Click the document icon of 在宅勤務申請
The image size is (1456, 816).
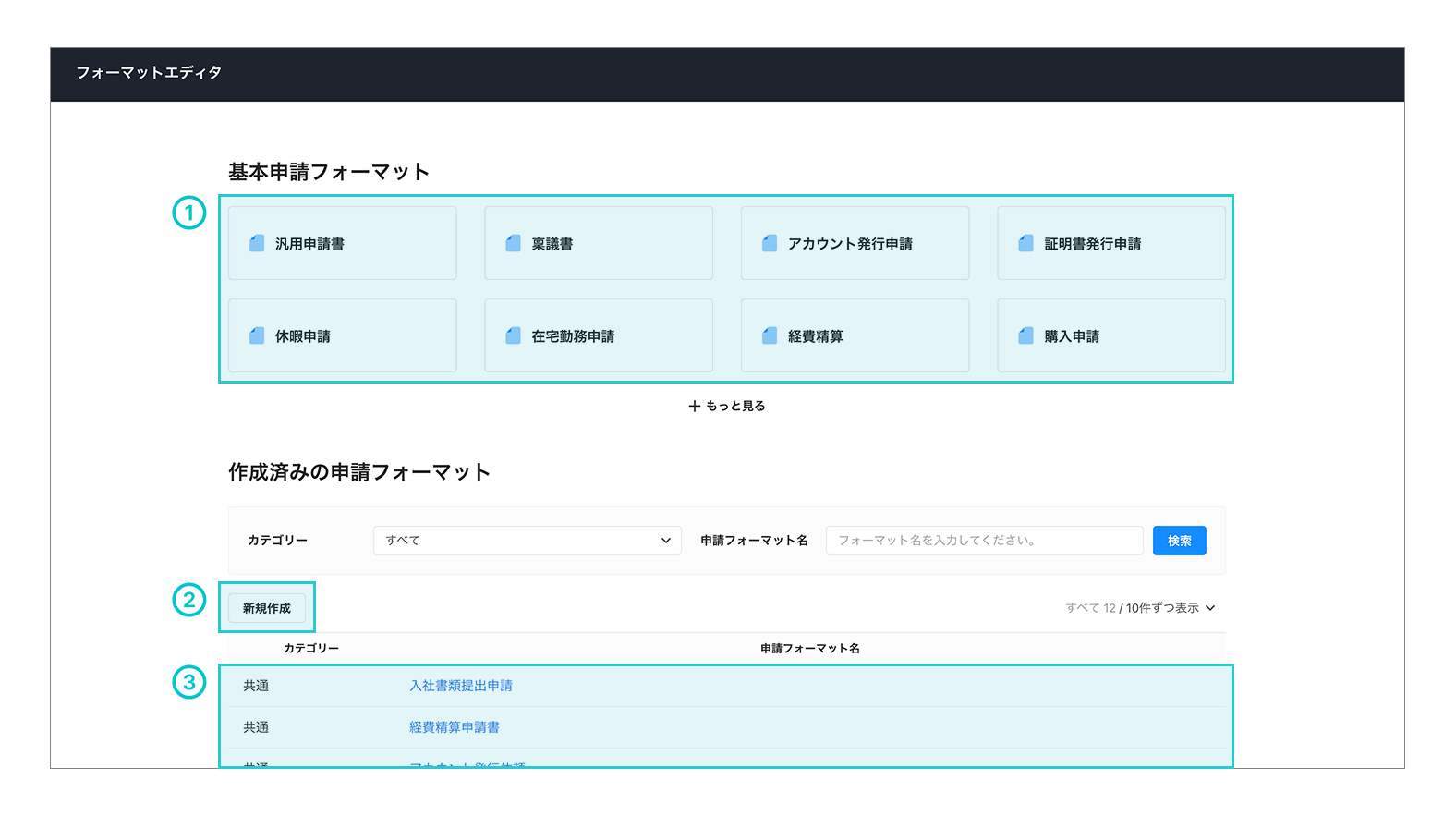click(513, 335)
